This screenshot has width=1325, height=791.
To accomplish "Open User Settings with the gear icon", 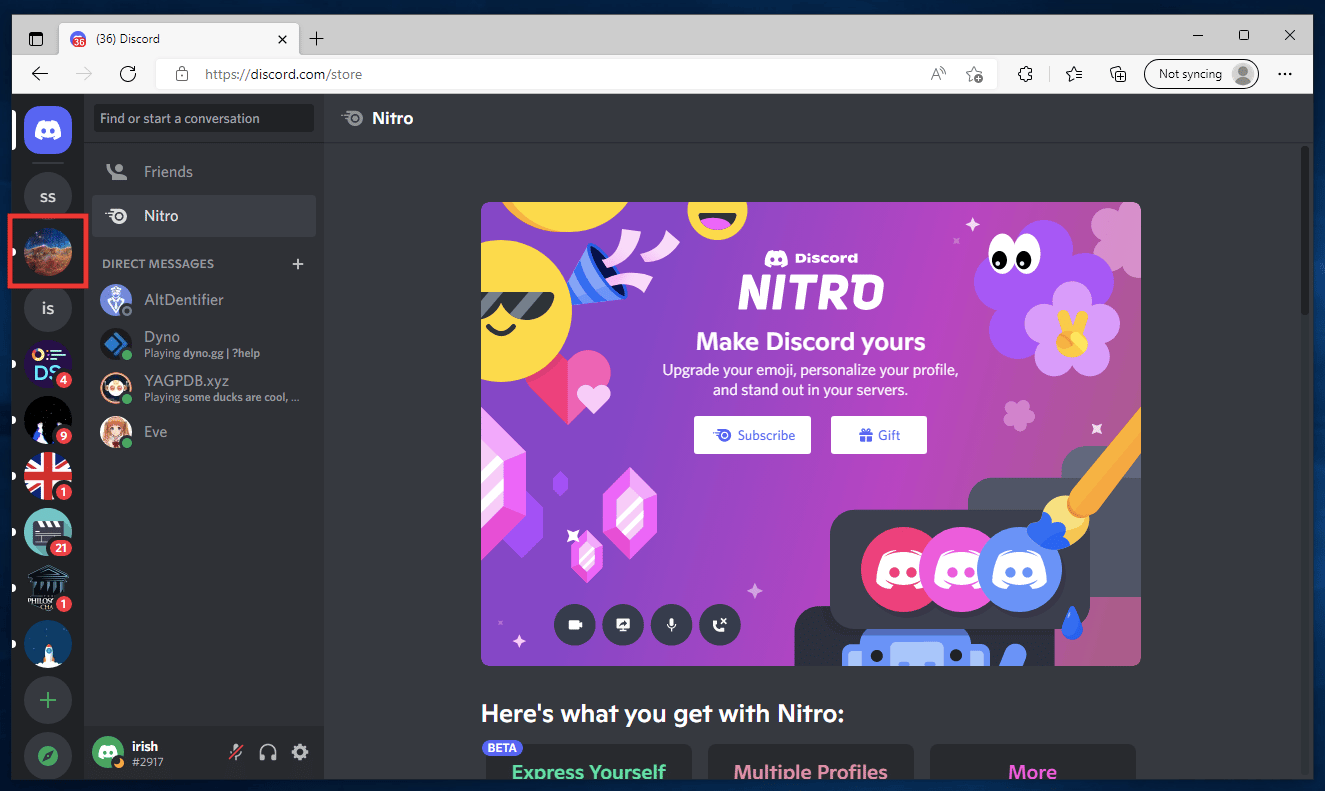I will pyautogui.click(x=300, y=752).
